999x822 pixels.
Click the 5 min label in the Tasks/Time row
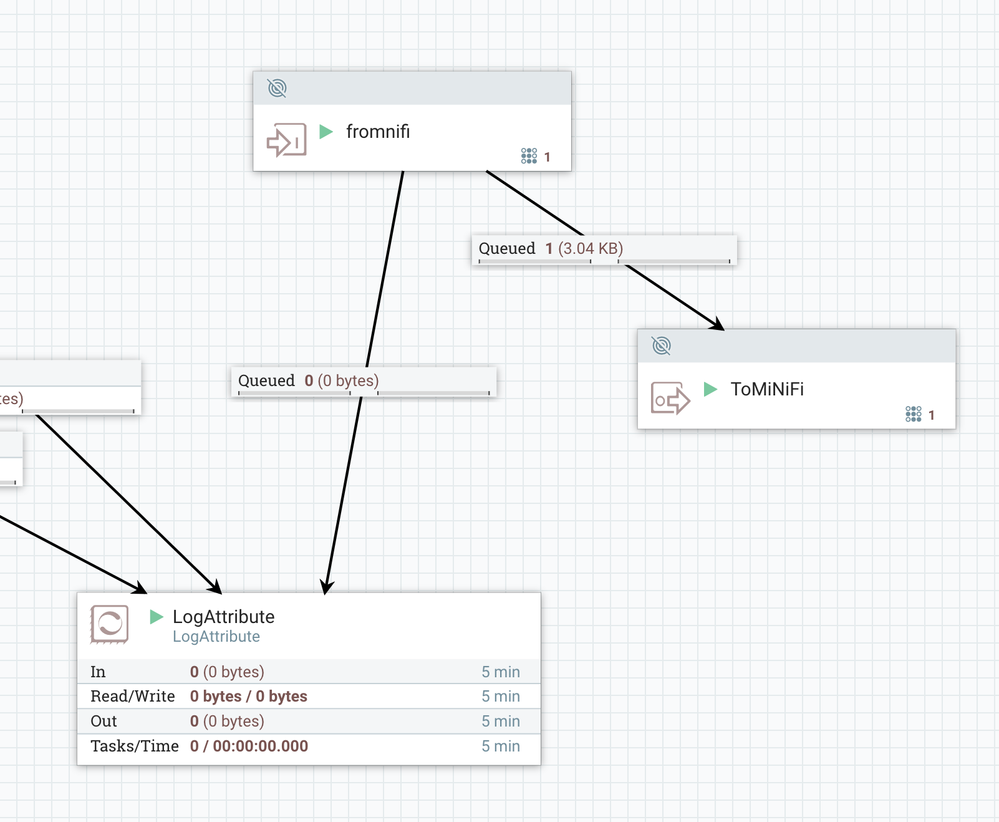point(501,746)
